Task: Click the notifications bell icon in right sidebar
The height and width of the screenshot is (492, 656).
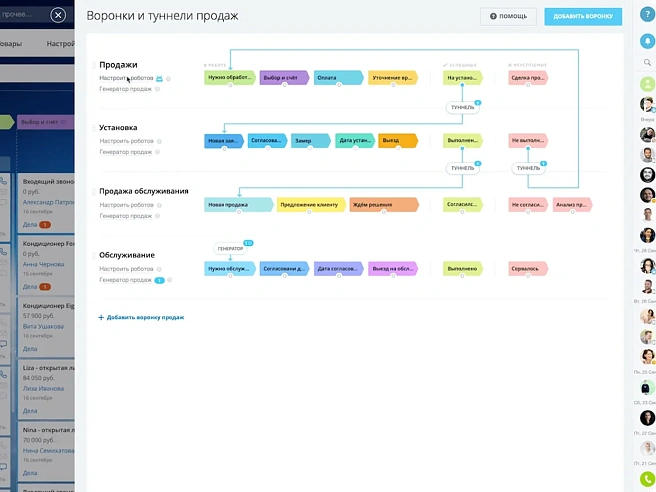Action: (647, 41)
